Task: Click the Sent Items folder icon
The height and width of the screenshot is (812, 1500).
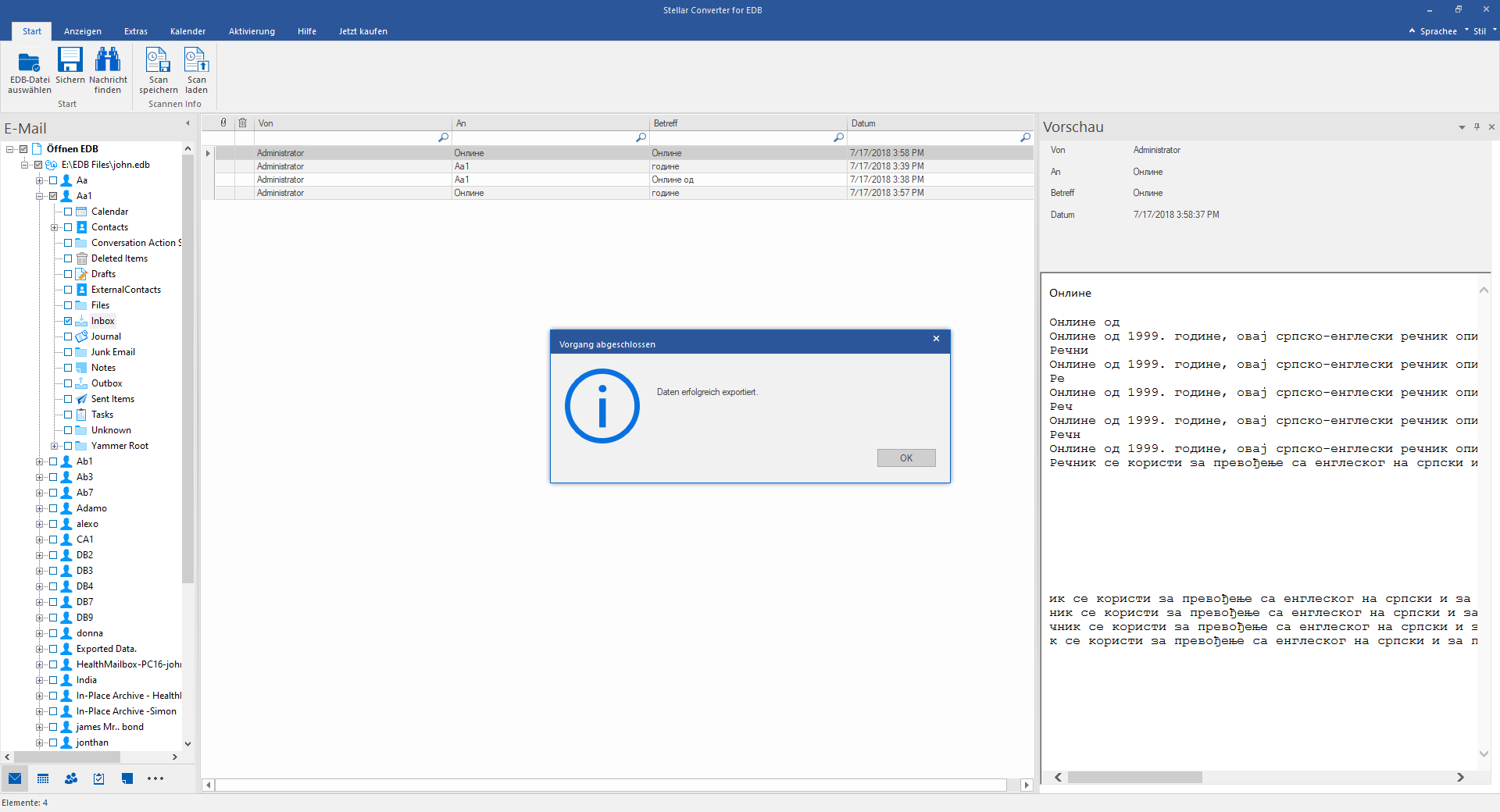Action: [x=81, y=399]
